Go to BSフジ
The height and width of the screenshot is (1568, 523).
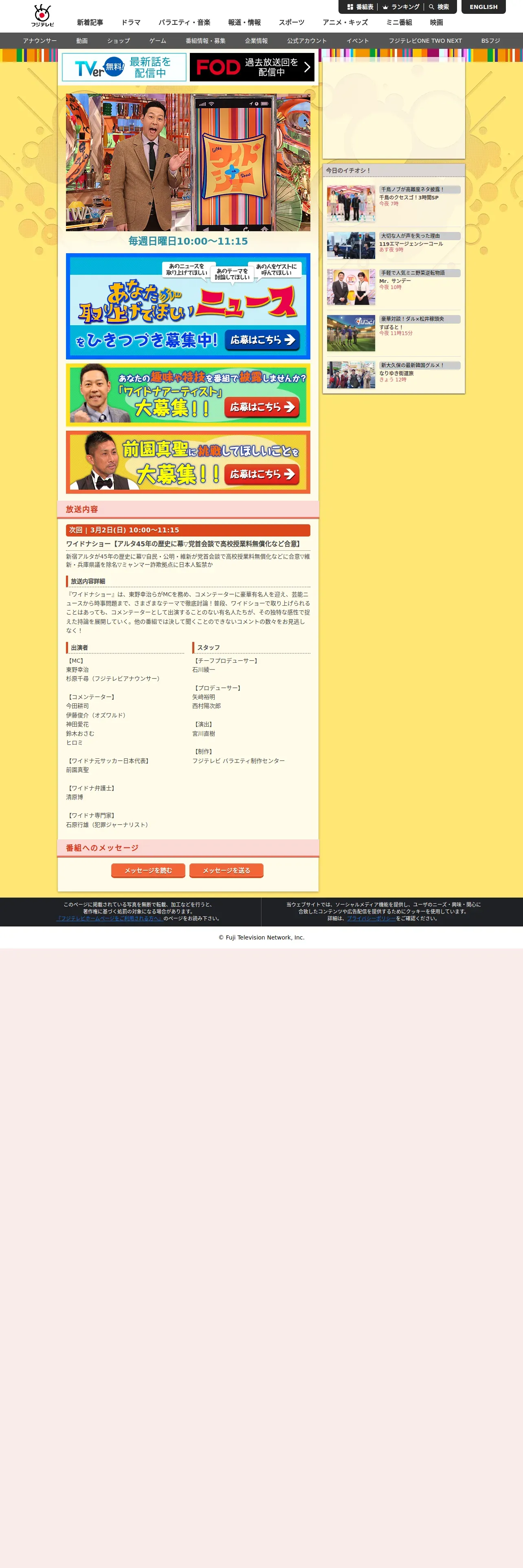coord(491,41)
